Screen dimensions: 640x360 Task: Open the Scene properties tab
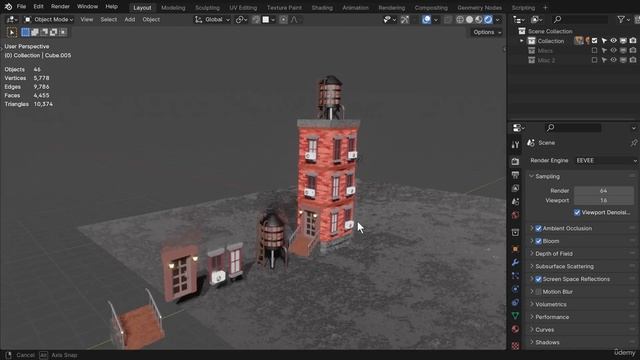pyautogui.click(x=515, y=202)
